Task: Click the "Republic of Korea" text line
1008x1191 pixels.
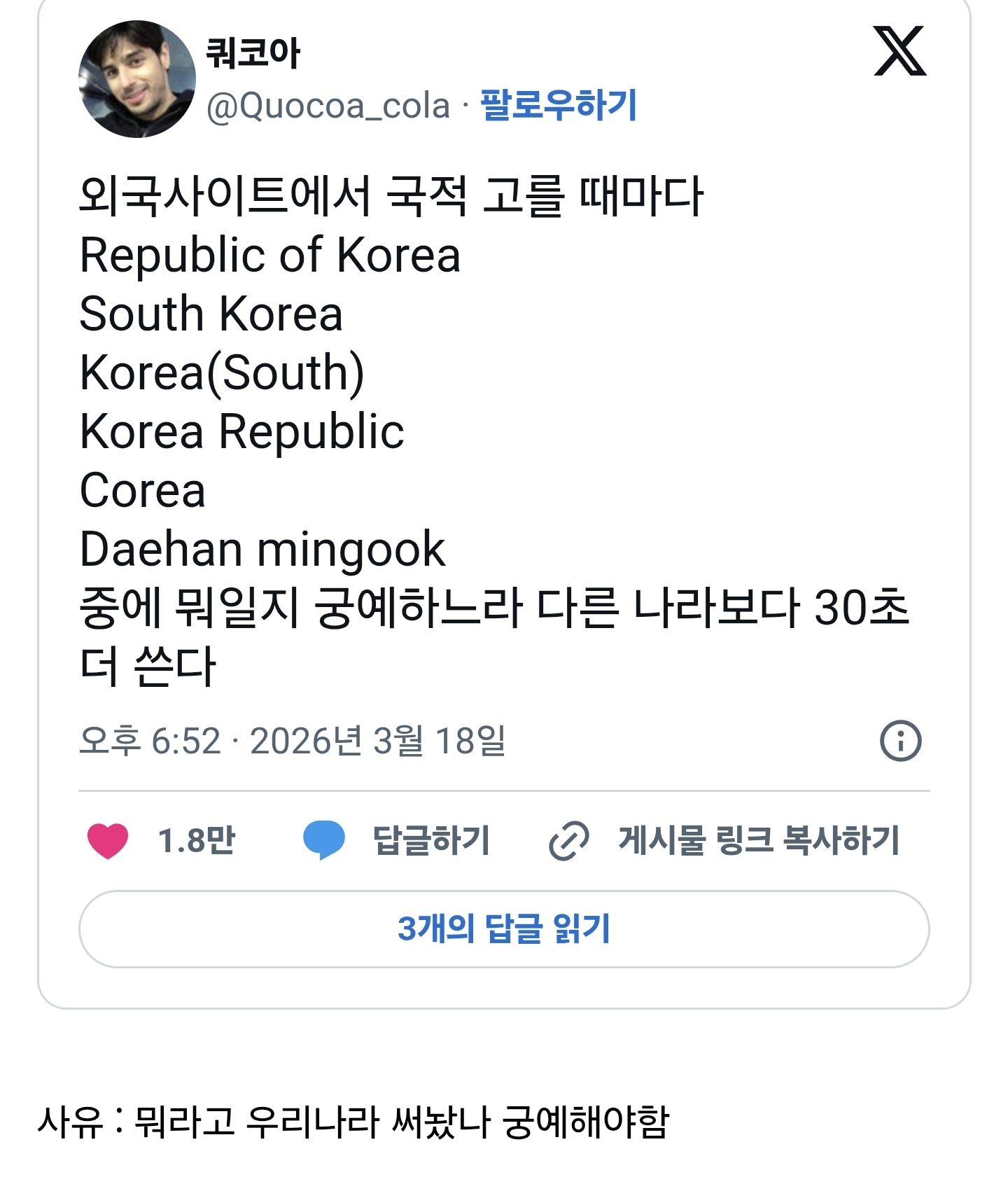Action: [x=270, y=255]
